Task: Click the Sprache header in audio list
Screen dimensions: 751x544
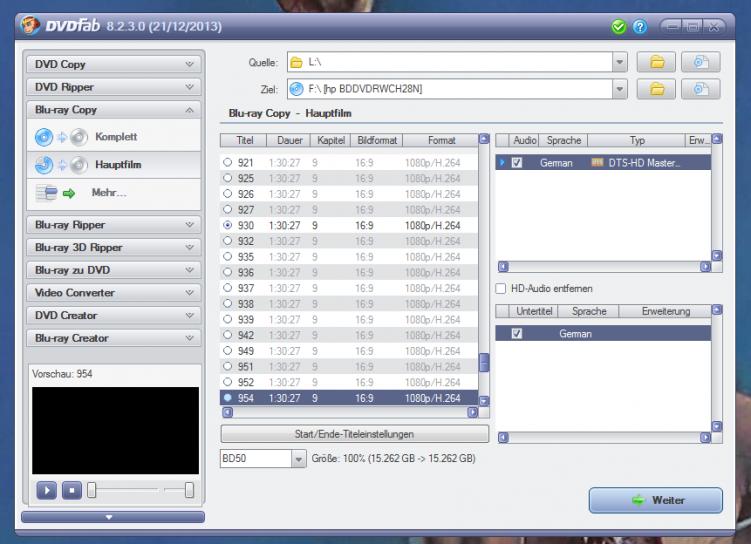Action: click(x=564, y=140)
